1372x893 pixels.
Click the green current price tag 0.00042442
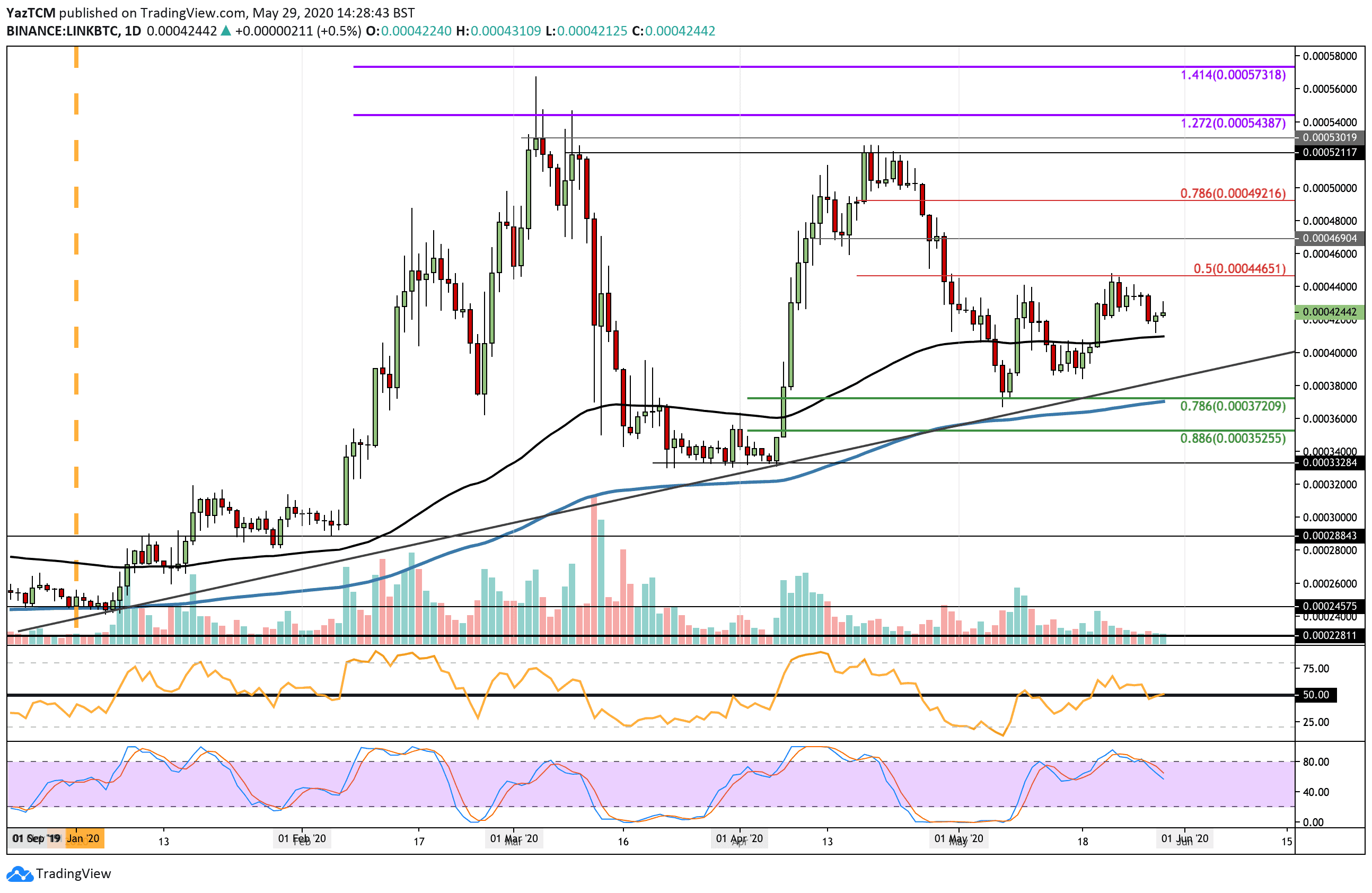1330,312
